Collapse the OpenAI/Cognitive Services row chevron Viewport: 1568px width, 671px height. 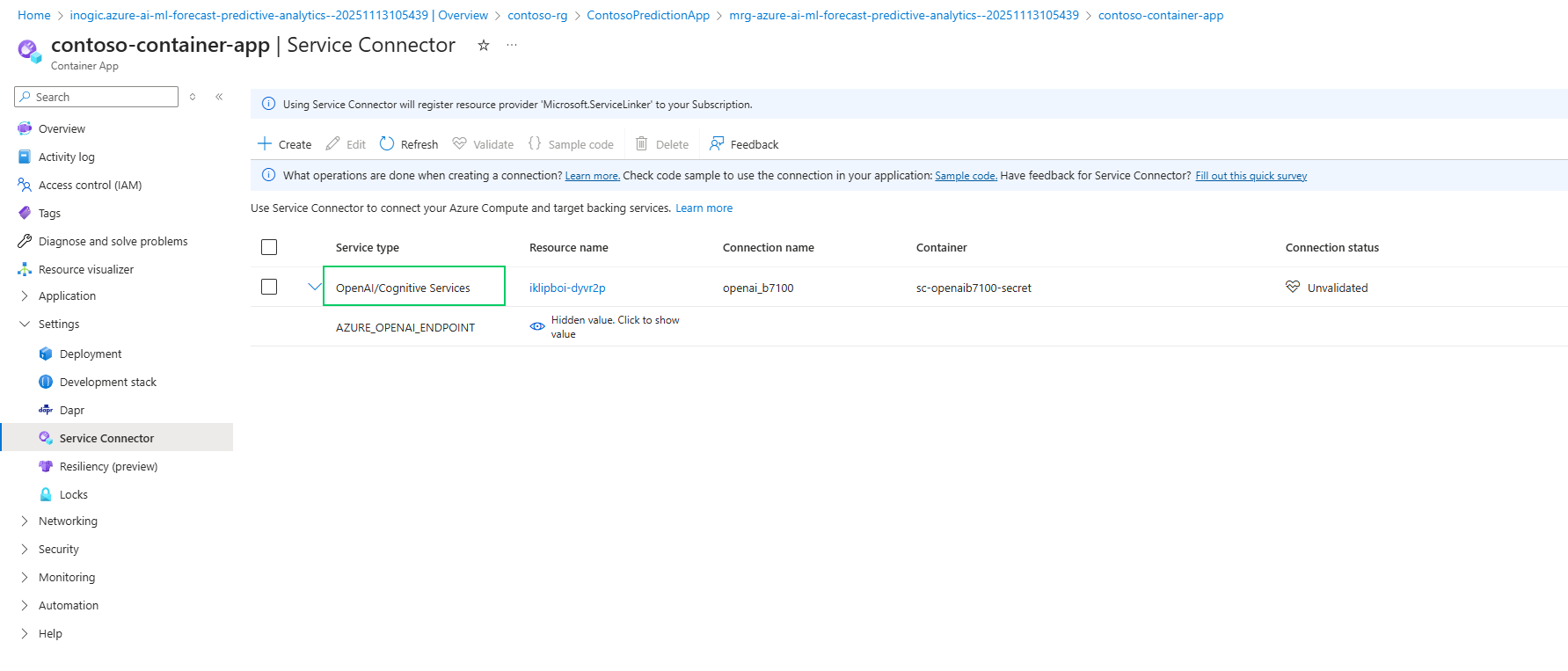[x=314, y=287]
